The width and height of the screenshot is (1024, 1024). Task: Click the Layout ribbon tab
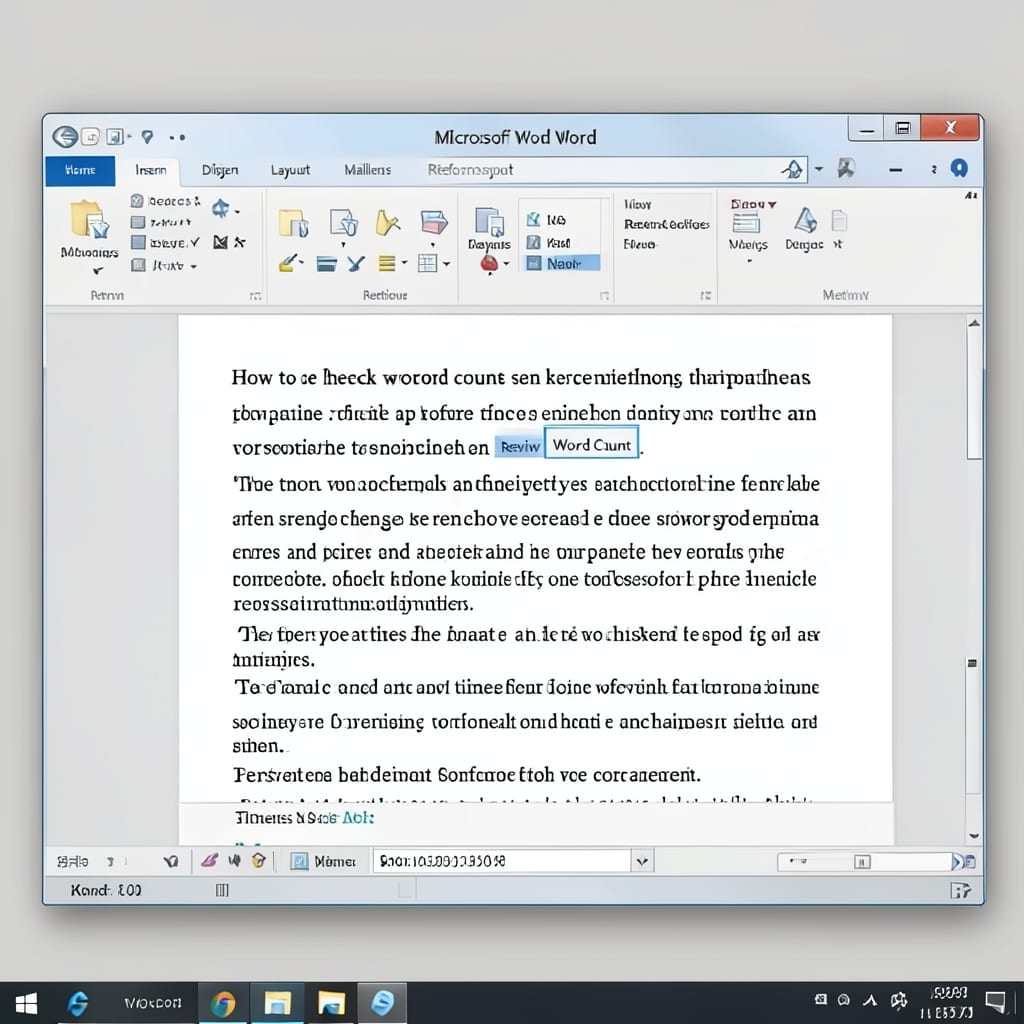[291, 170]
